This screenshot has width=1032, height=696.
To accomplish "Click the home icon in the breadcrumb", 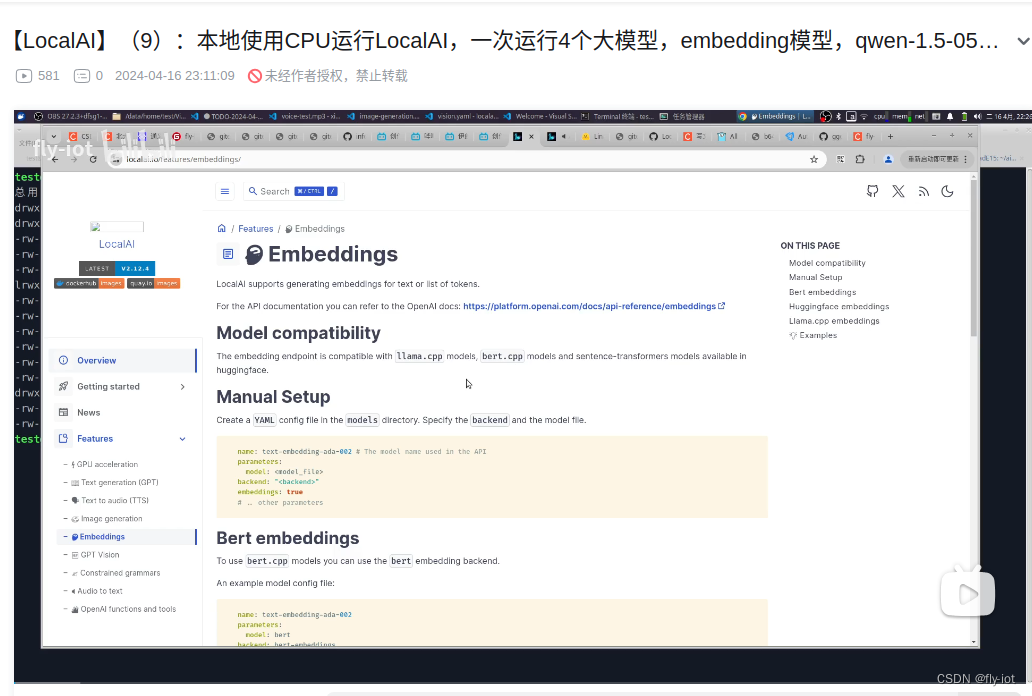I will 222,228.
